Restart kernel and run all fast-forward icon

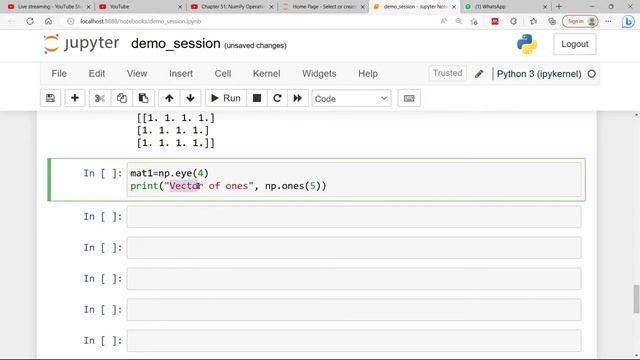tap(298, 98)
